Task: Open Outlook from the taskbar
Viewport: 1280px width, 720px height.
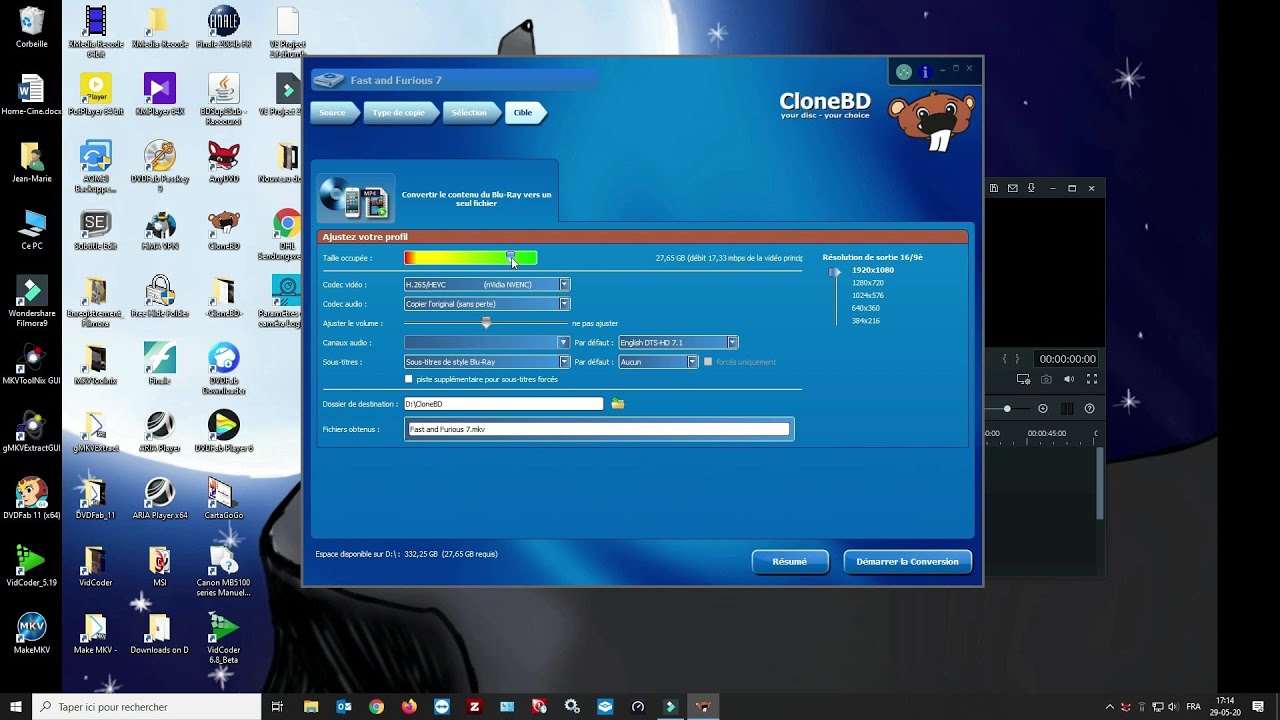Action: click(344, 706)
